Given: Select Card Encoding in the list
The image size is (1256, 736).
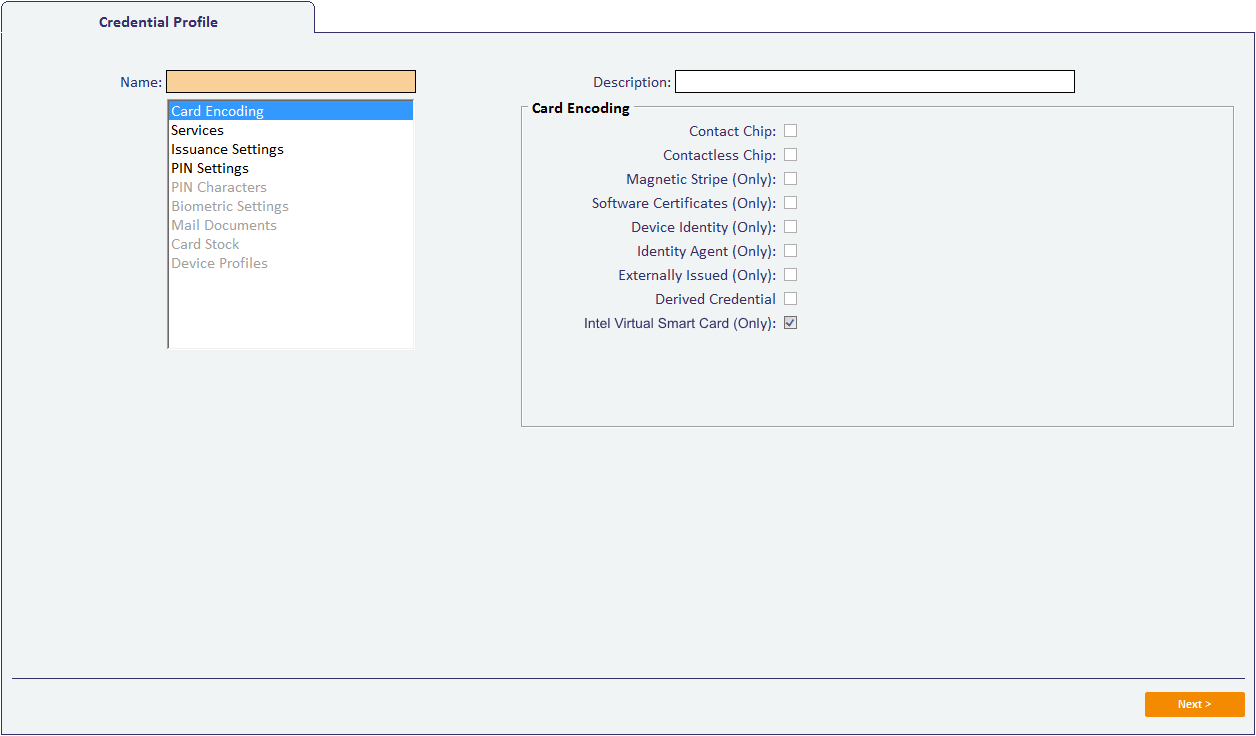Looking at the screenshot, I should pyautogui.click(x=218, y=111).
